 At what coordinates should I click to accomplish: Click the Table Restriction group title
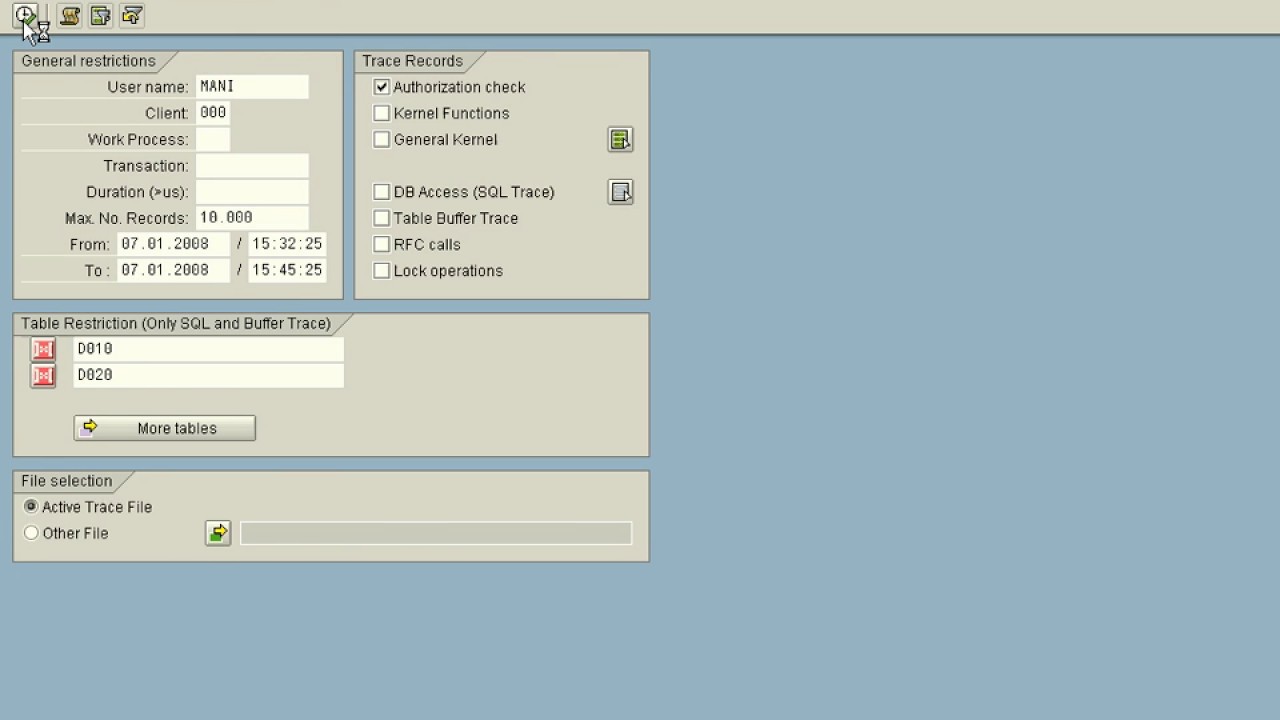click(x=176, y=323)
